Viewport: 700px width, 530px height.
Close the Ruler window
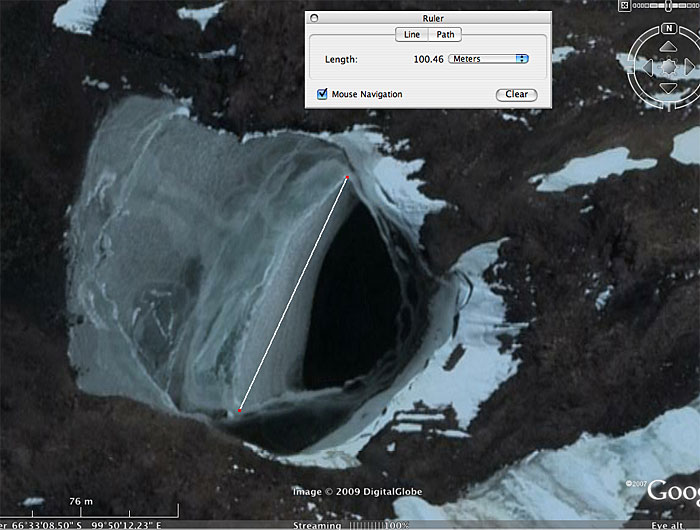pyautogui.click(x=314, y=18)
